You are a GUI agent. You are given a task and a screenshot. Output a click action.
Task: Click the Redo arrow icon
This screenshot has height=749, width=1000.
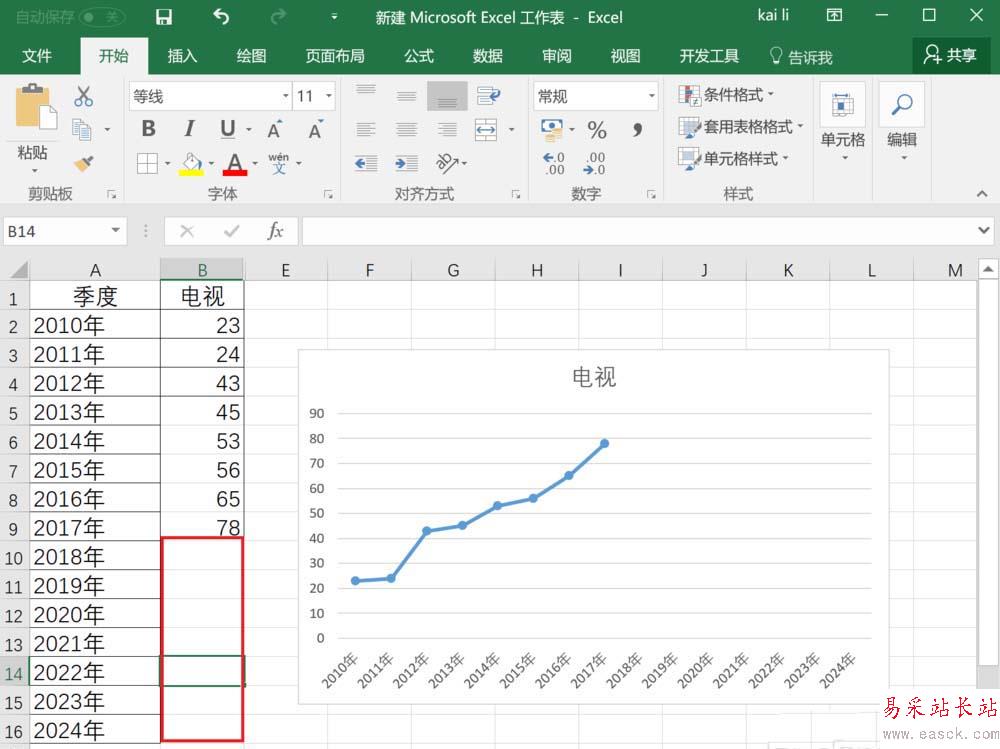(x=277, y=17)
